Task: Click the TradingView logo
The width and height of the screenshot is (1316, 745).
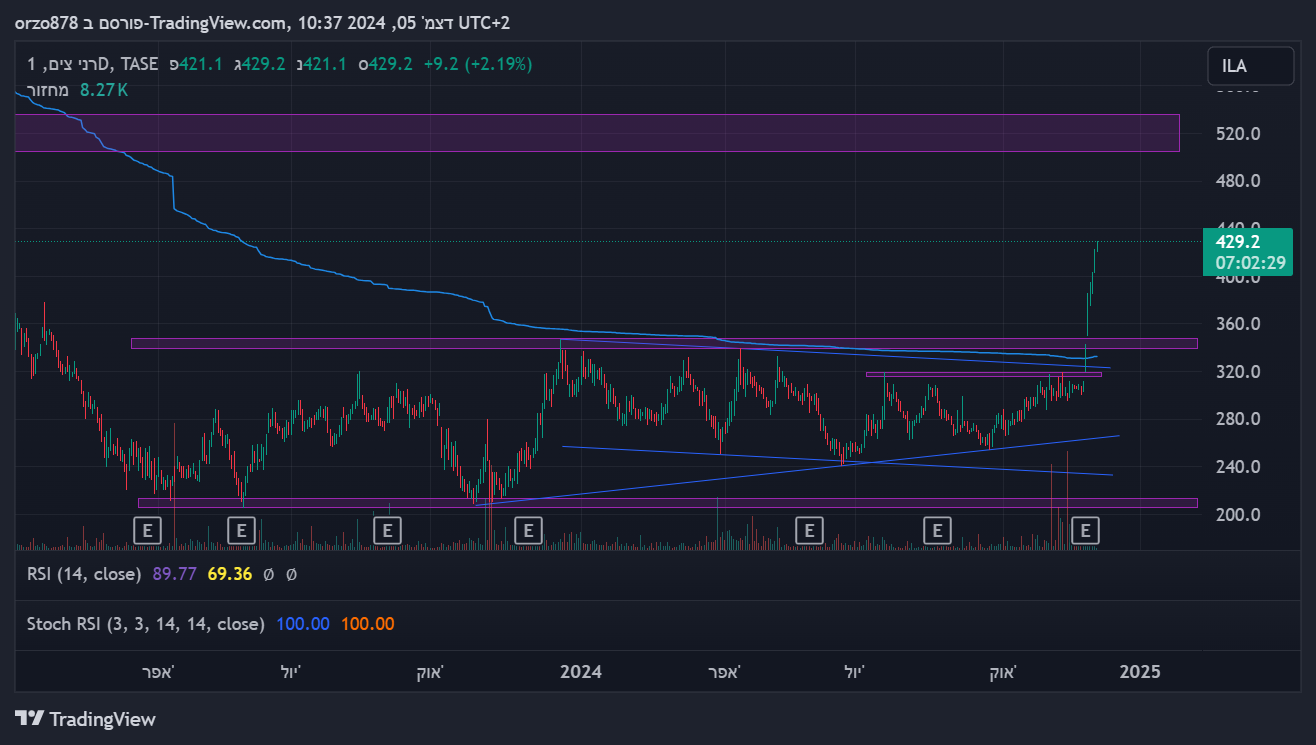Action: (86, 719)
